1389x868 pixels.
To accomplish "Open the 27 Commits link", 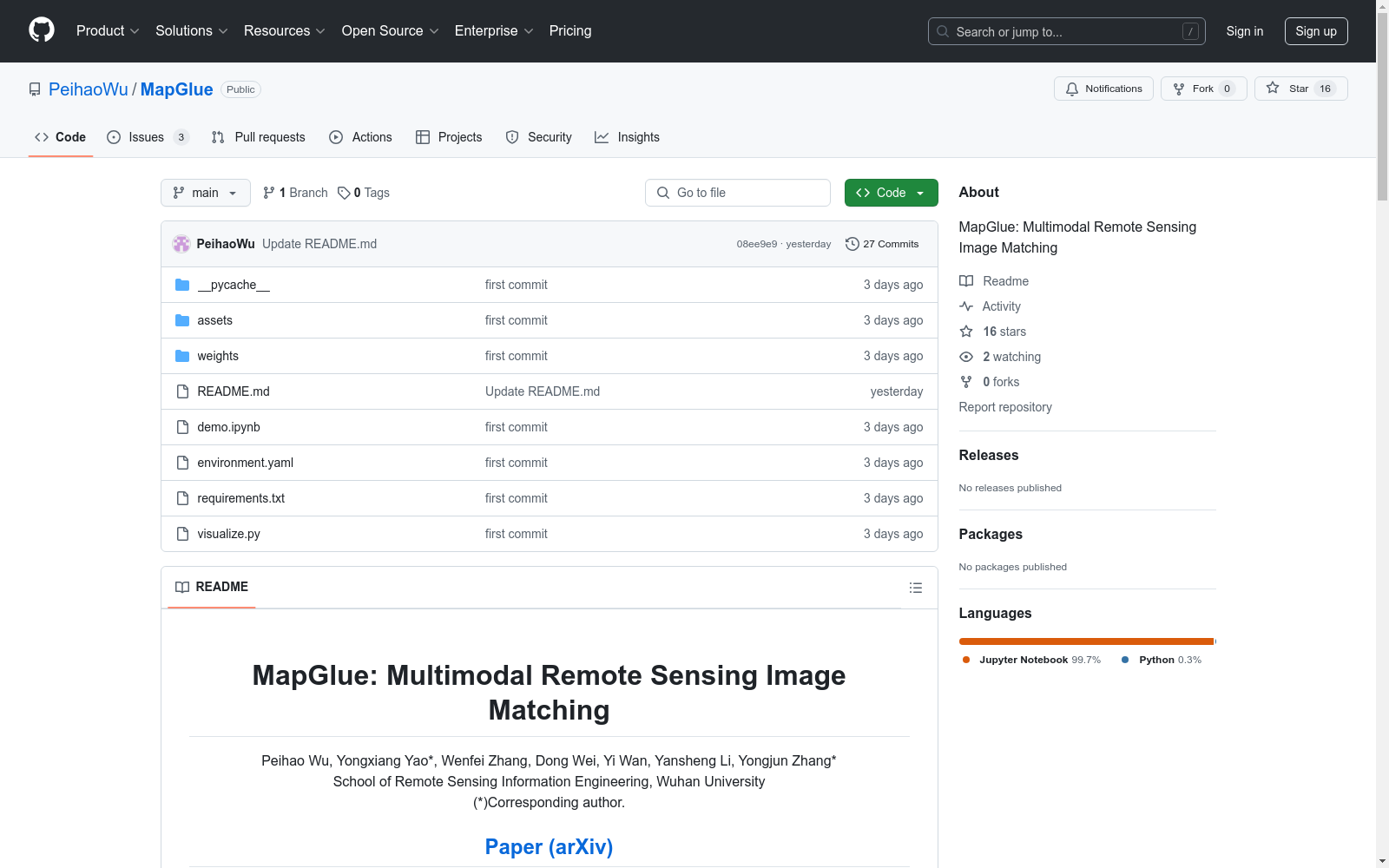I will click(882, 244).
